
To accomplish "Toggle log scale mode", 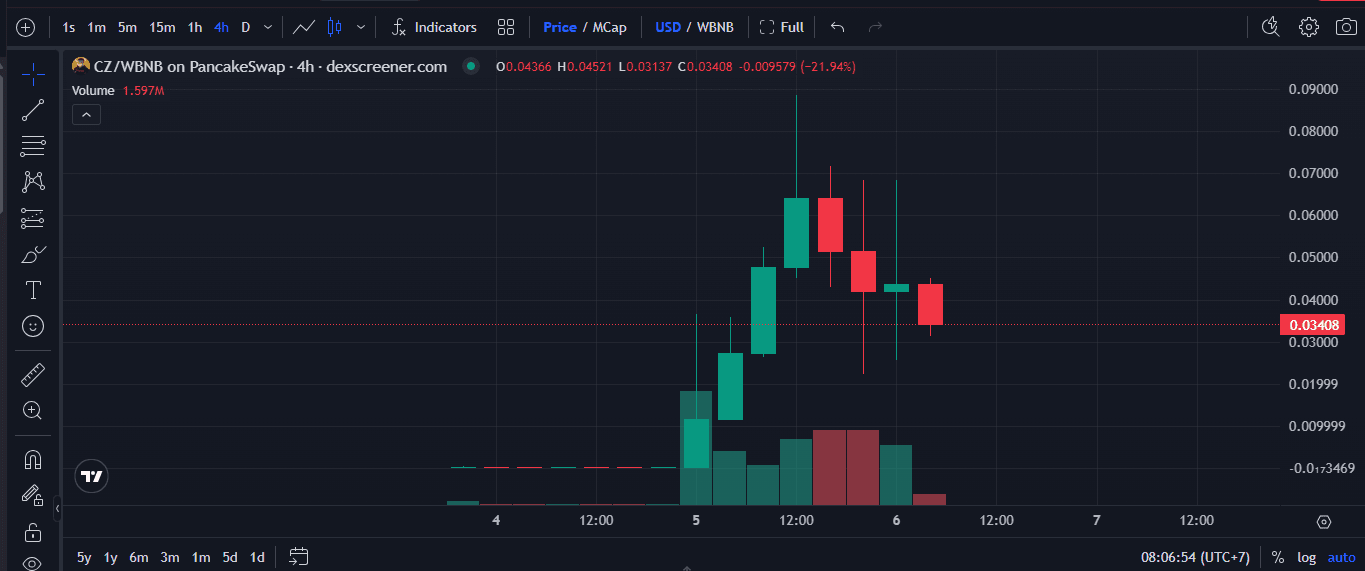I will point(1307,557).
